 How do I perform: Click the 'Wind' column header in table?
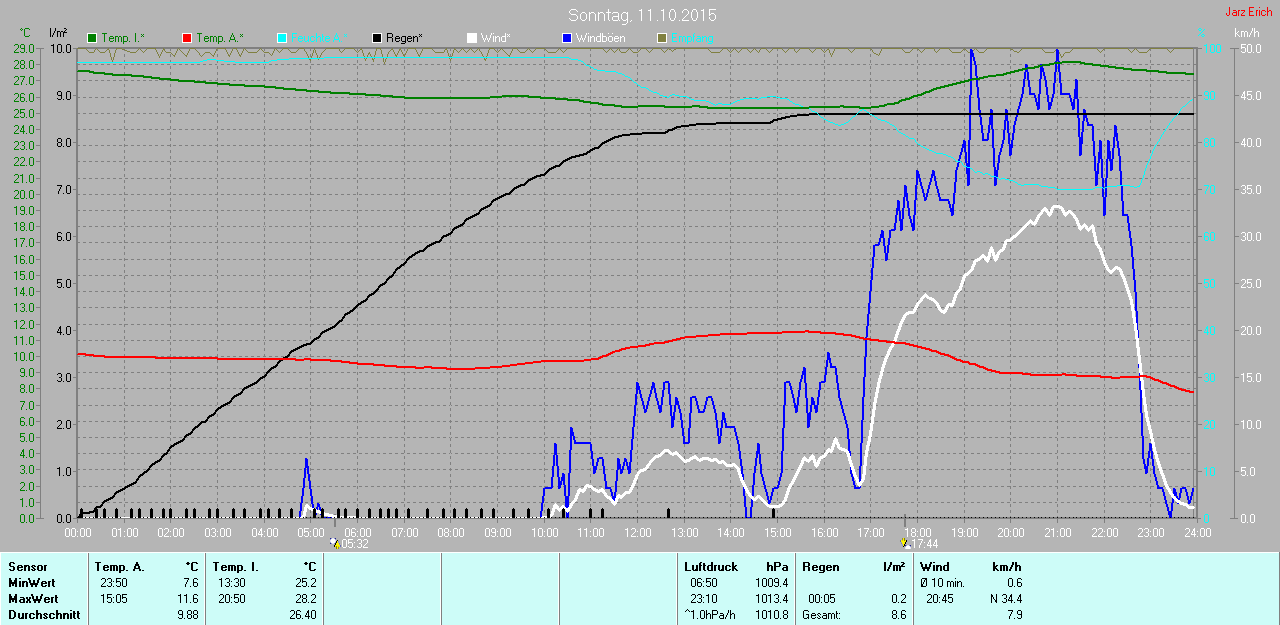pos(935,567)
